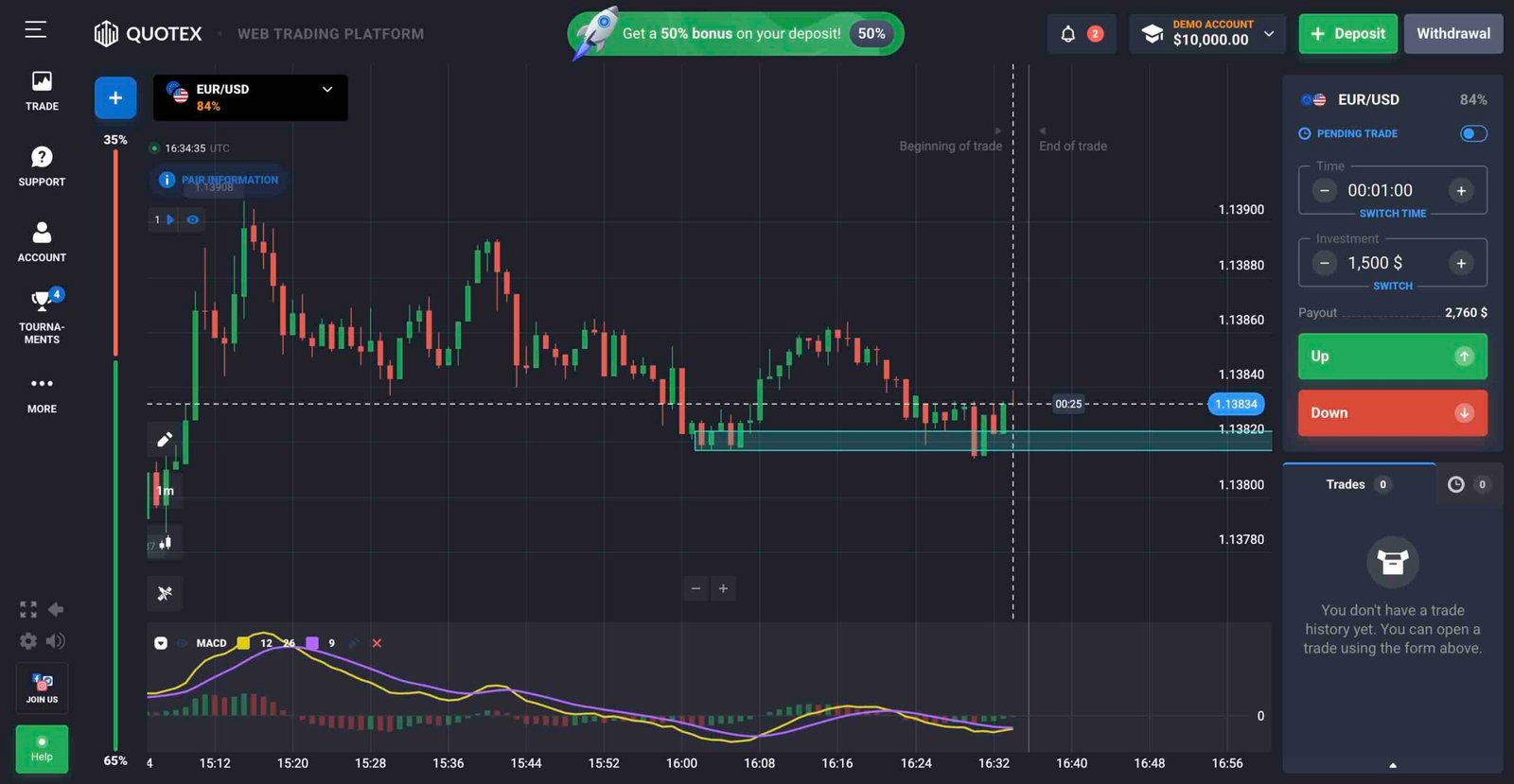Viewport: 1514px width, 784px height.
Task: Remove the MACD indicator
Action: 377,643
